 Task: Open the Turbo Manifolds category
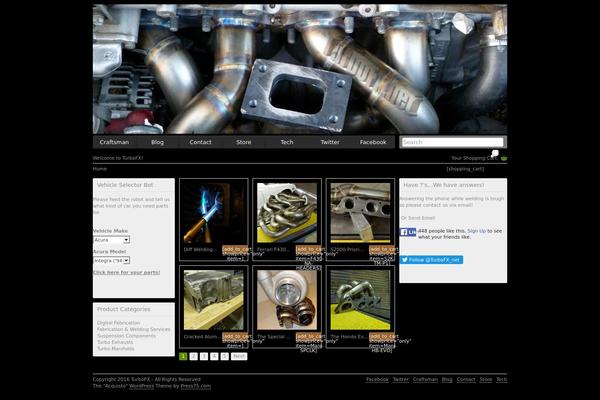[116, 349]
